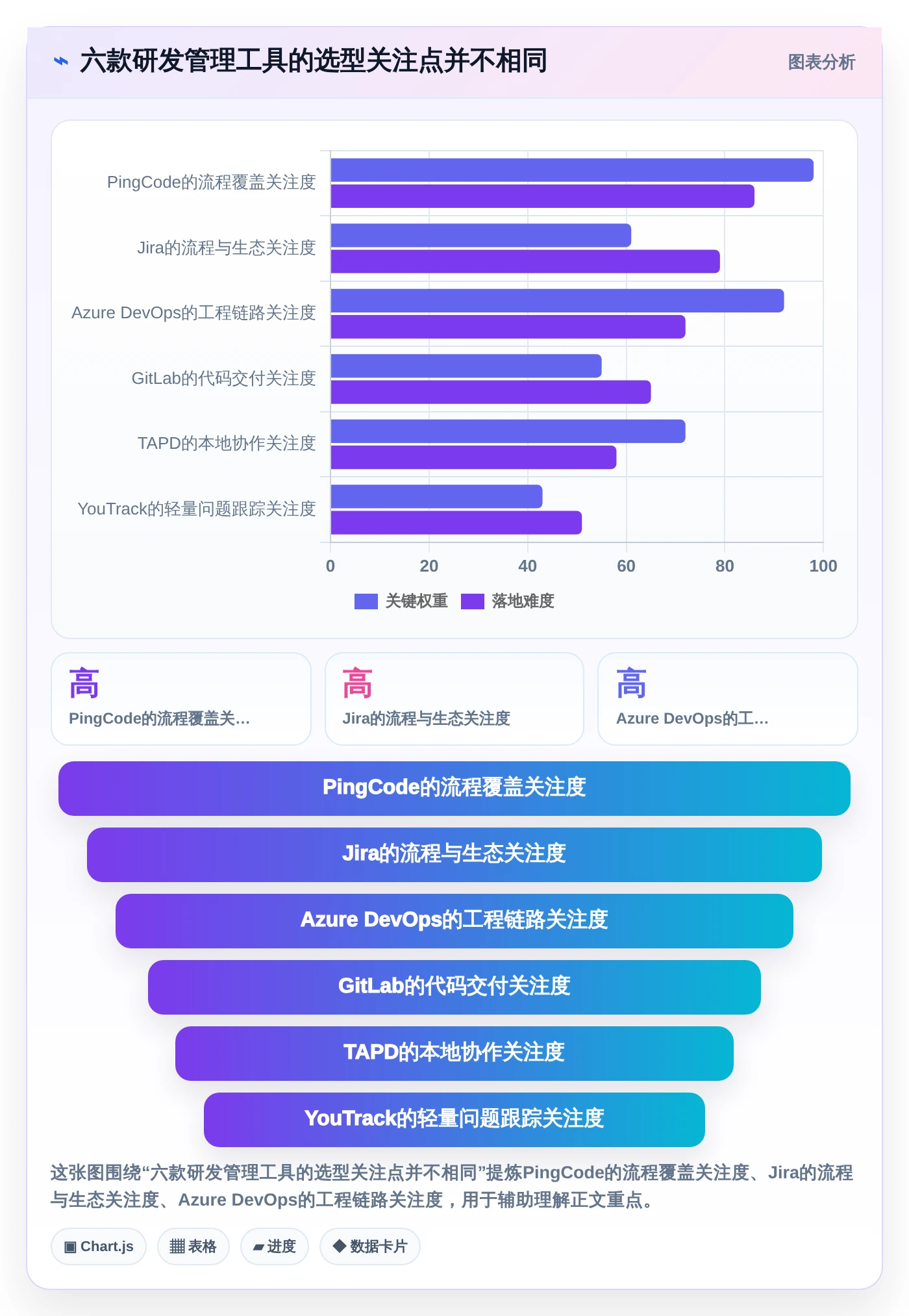
Task: Click Jira 关键权重 bar in chart
Action: (x=481, y=235)
